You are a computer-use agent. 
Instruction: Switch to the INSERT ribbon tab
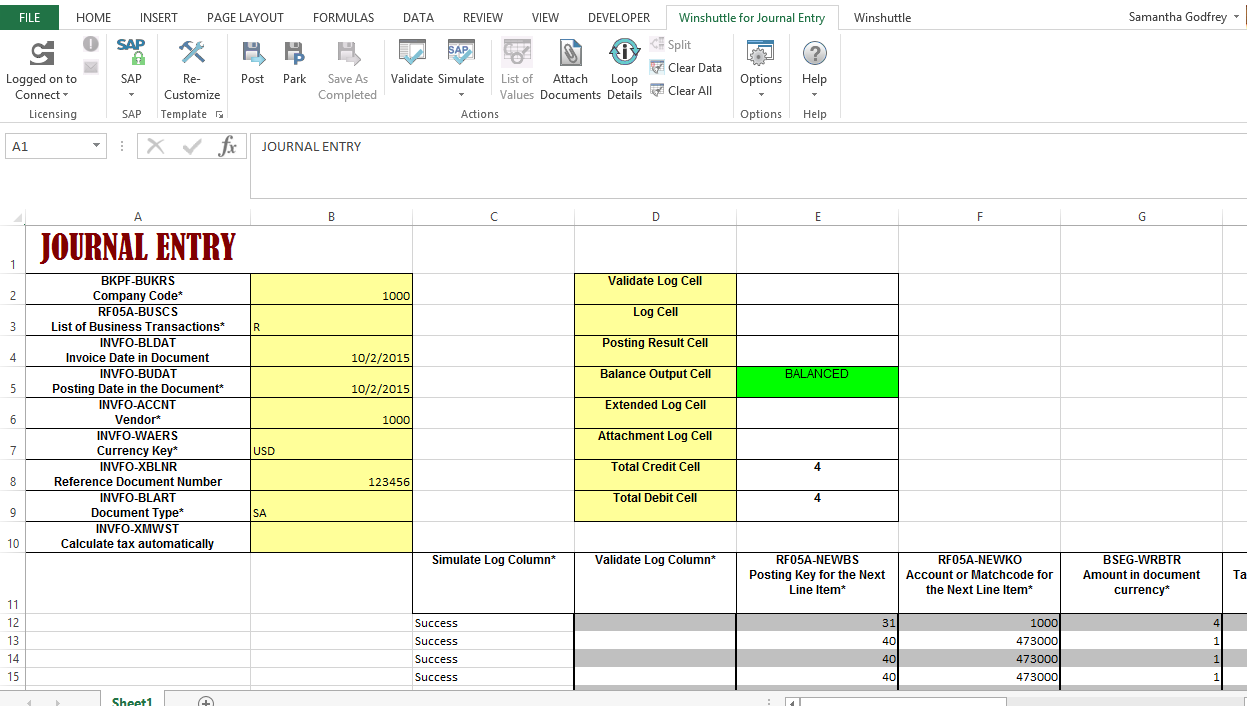point(159,17)
